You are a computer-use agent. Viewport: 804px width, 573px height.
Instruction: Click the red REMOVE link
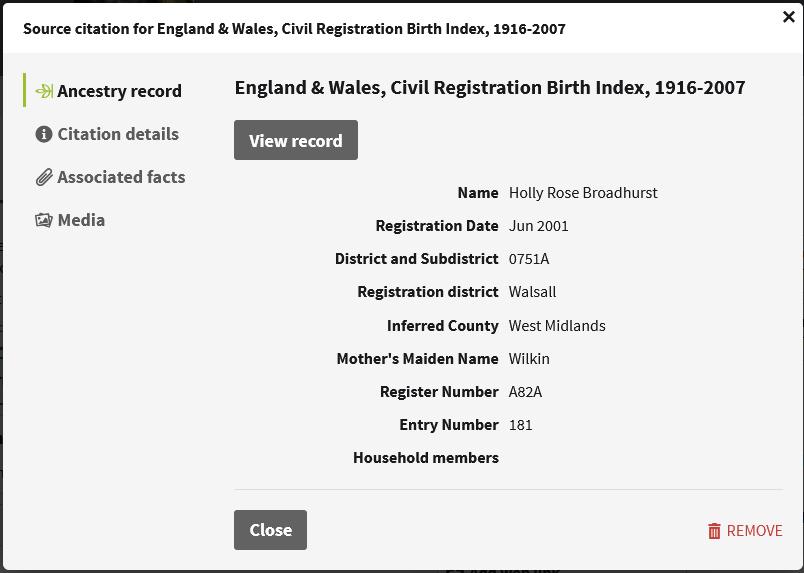pos(754,531)
